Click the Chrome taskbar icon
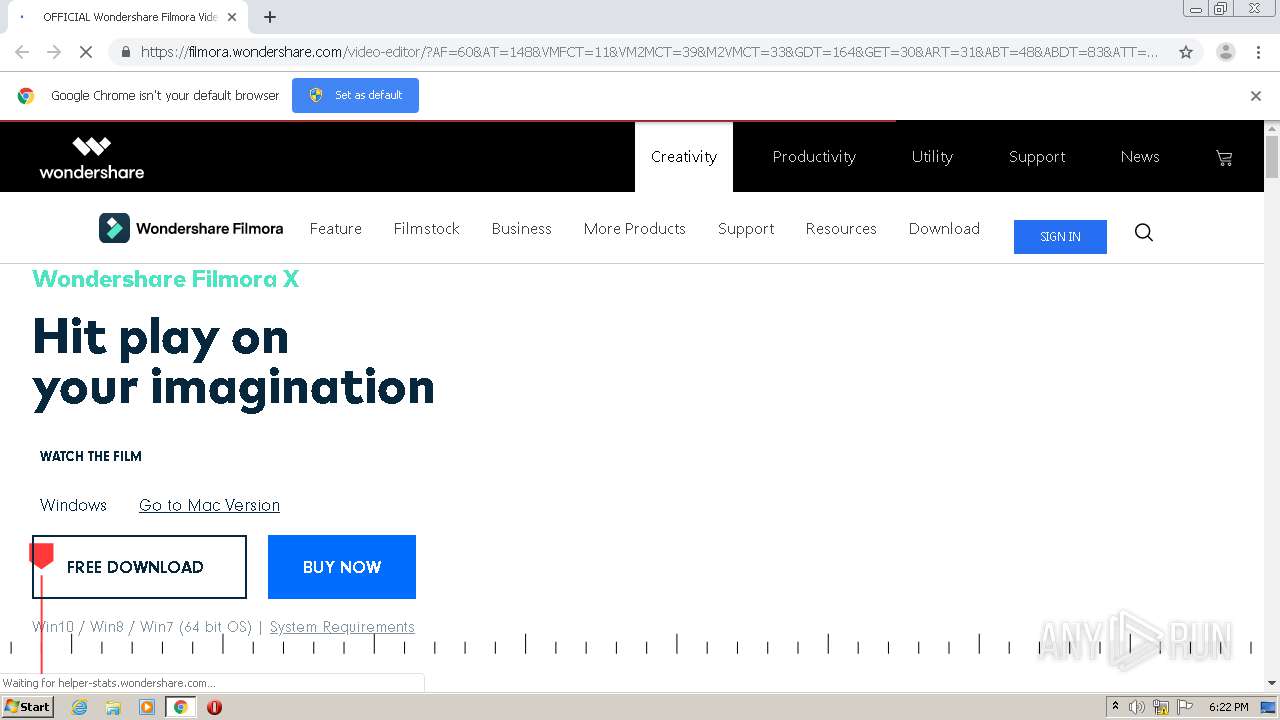1280x720 pixels. click(x=180, y=707)
